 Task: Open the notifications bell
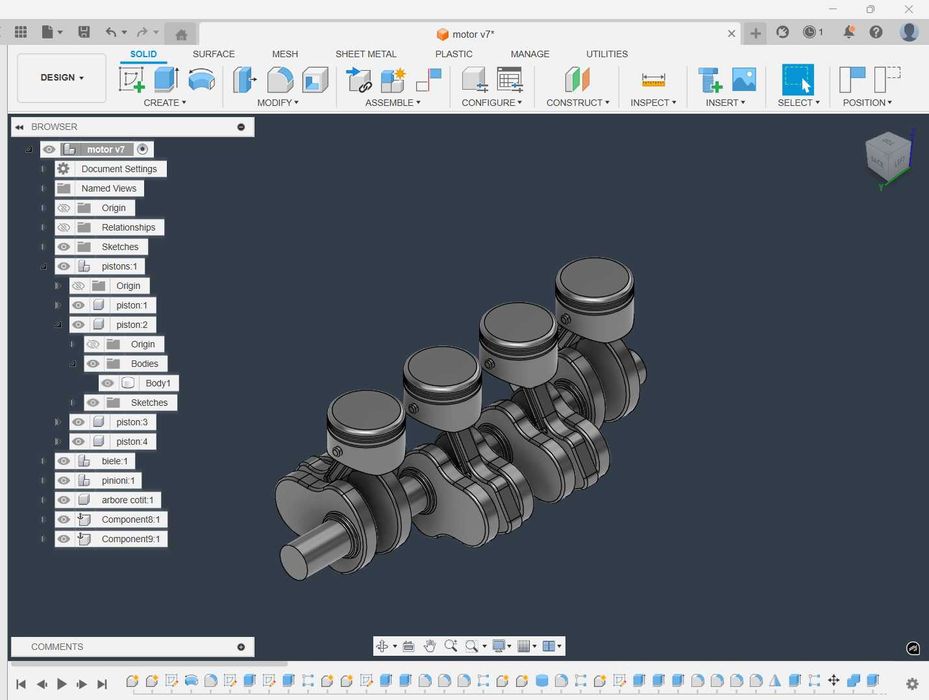(848, 32)
